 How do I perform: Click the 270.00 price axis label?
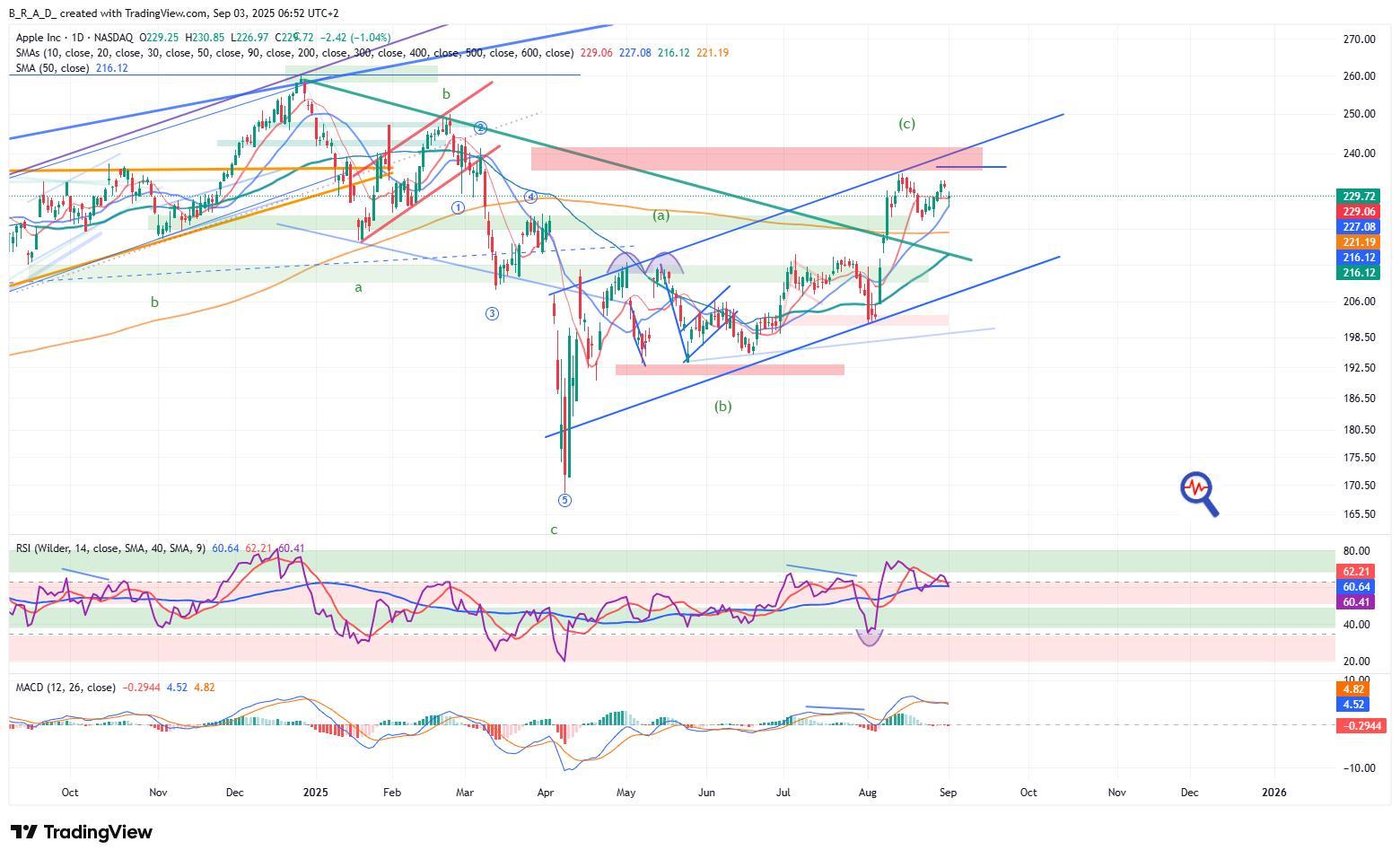tap(1359, 39)
